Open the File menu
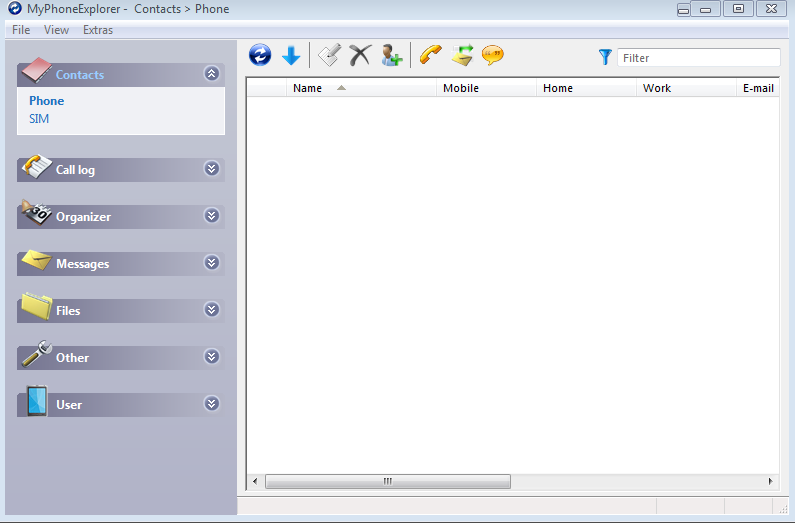This screenshot has height=523, width=795. [x=21, y=30]
